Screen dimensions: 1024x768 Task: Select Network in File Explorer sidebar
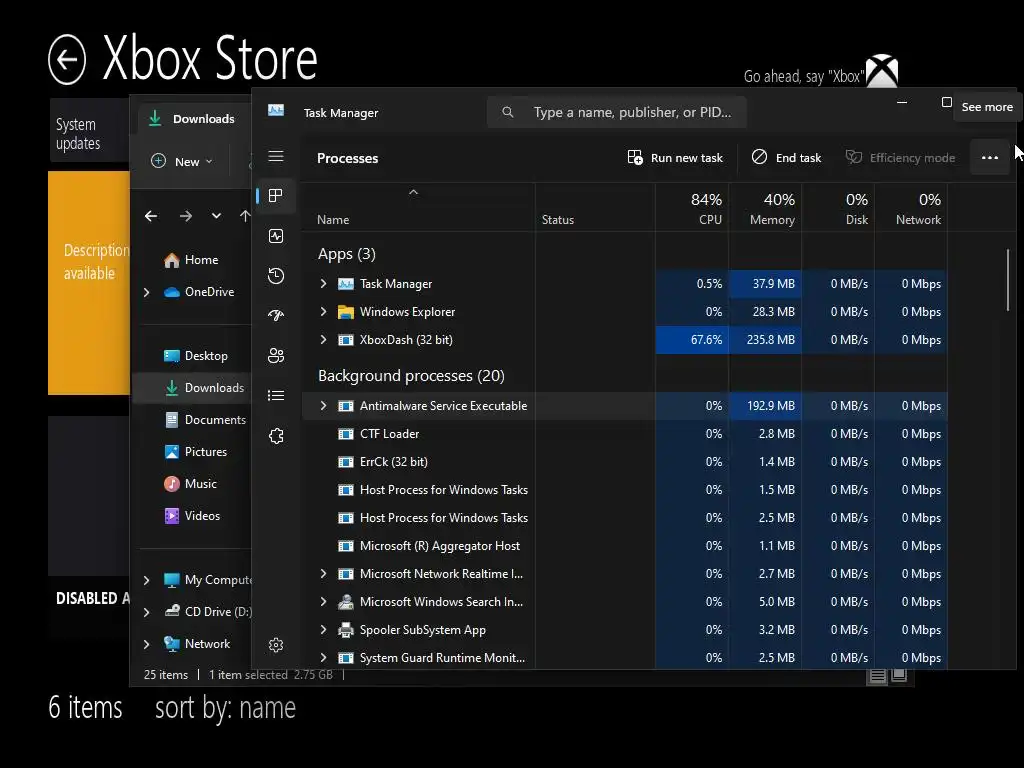click(197, 644)
